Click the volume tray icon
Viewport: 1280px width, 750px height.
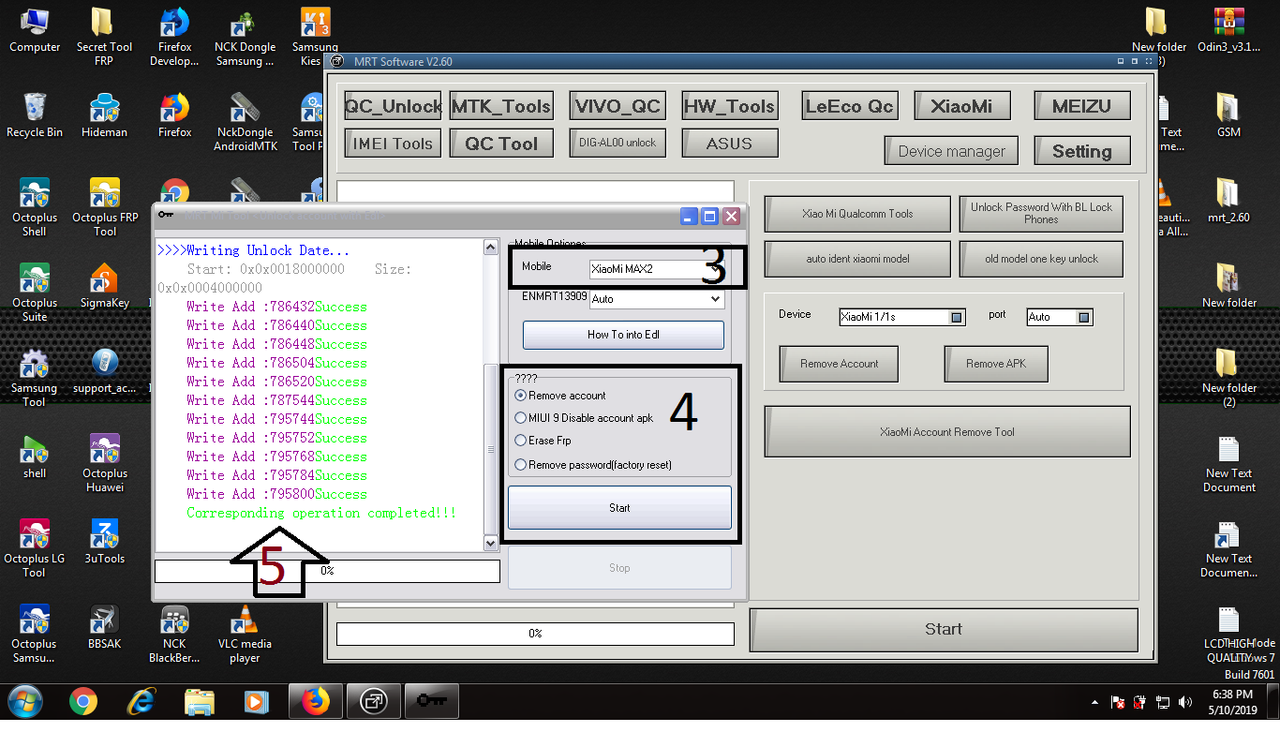1185,703
